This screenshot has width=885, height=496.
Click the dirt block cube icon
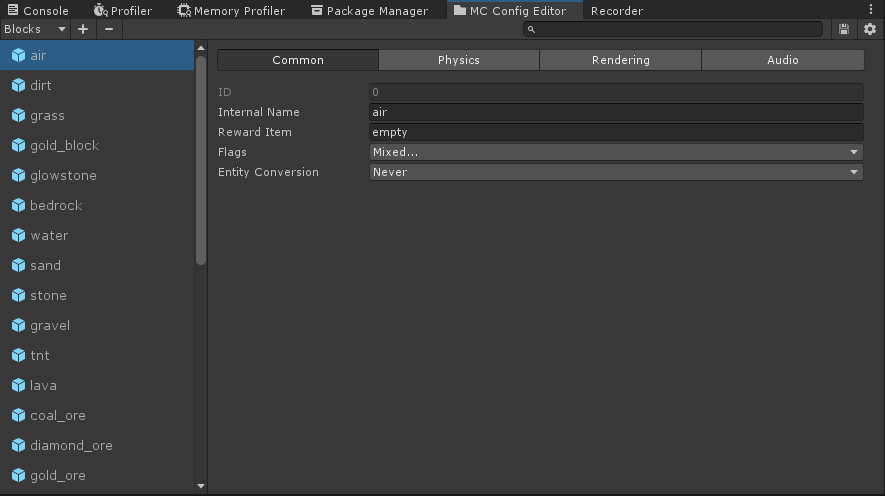click(x=19, y=85)
